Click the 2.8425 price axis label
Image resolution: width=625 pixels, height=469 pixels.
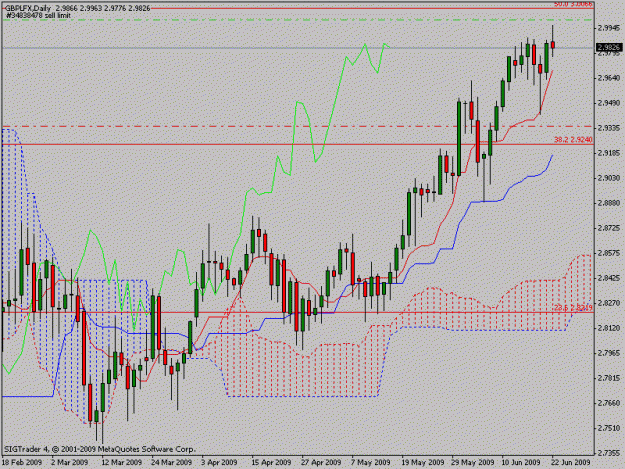[x=609, y=278]
